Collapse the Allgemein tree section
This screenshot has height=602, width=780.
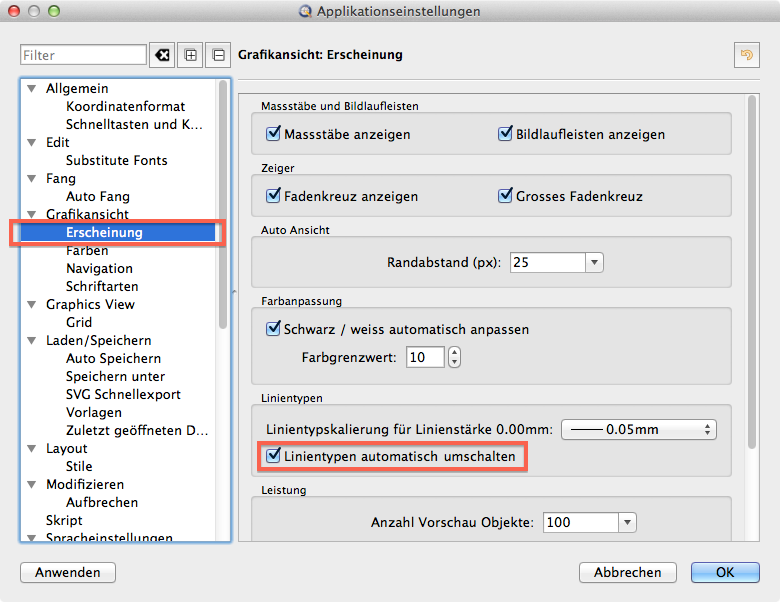click(32, 89)
